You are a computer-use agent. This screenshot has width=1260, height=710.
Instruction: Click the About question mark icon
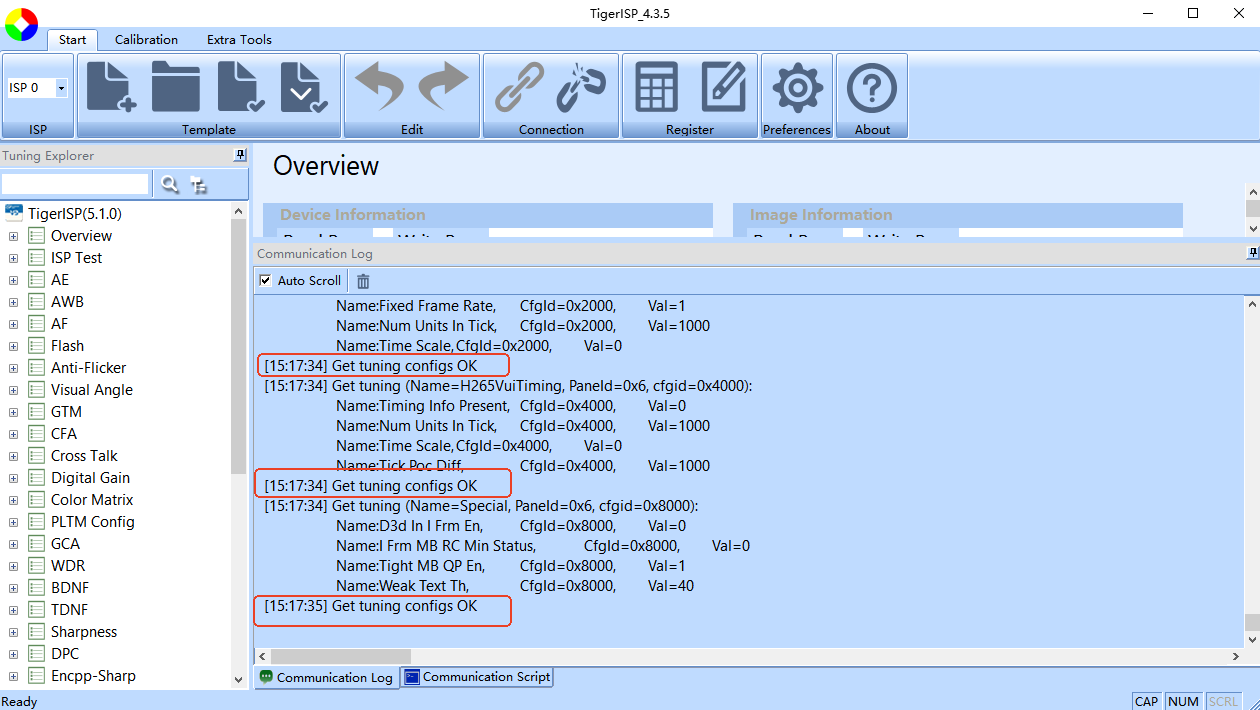click(x=871, y=88)
